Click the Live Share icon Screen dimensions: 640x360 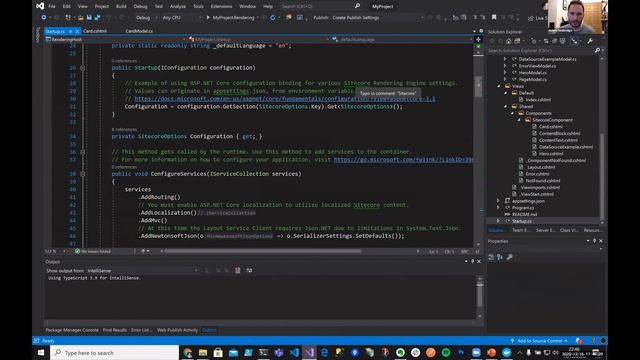point(531,18)
